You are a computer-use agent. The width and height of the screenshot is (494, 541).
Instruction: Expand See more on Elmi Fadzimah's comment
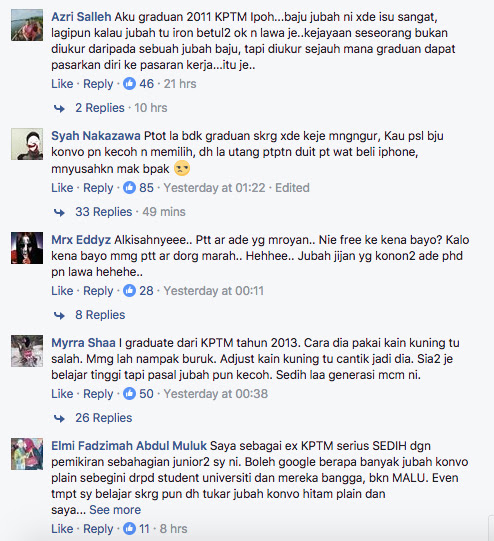click(x=115, y=510)
